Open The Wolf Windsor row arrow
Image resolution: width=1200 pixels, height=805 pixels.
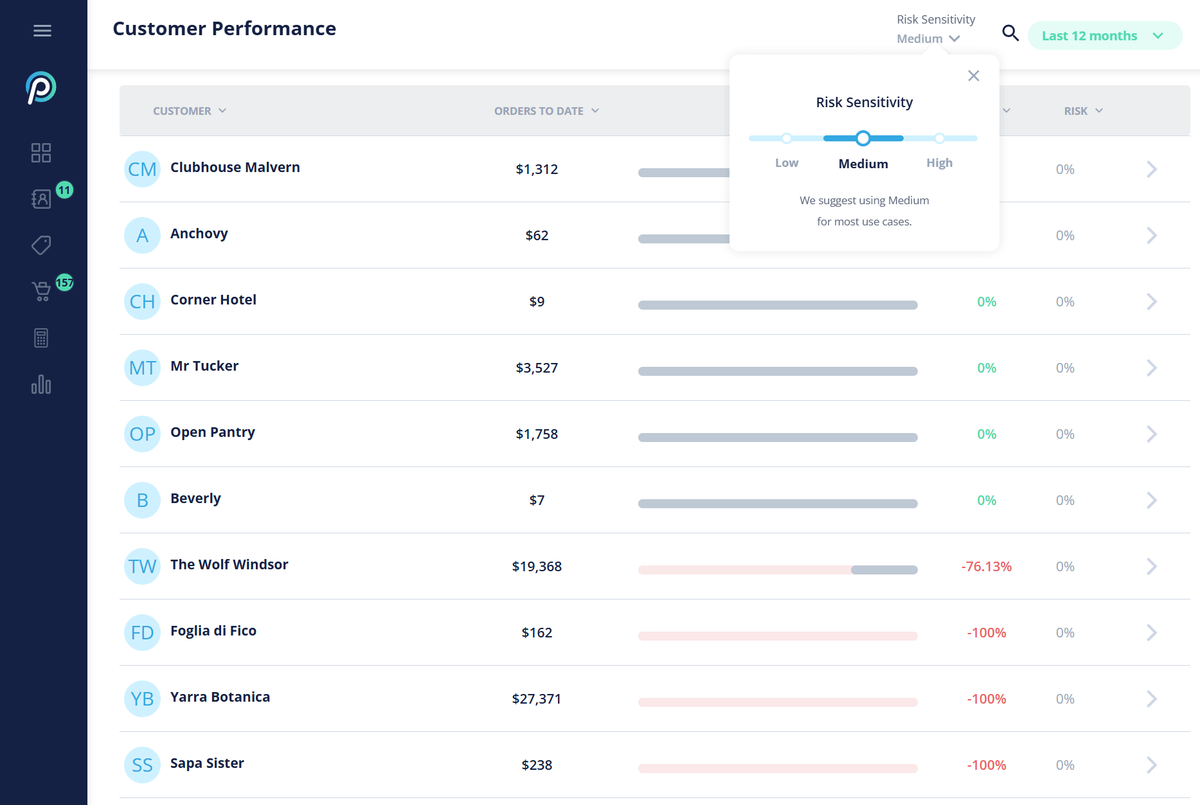[1152, 566]
